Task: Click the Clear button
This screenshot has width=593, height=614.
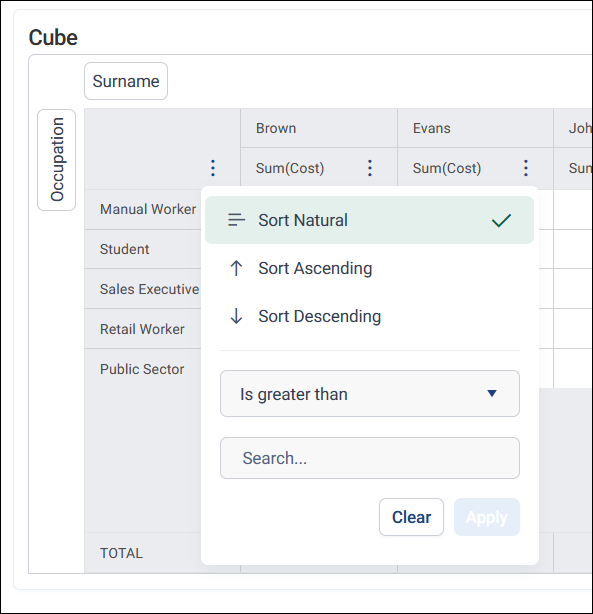Action: point(411,517)
